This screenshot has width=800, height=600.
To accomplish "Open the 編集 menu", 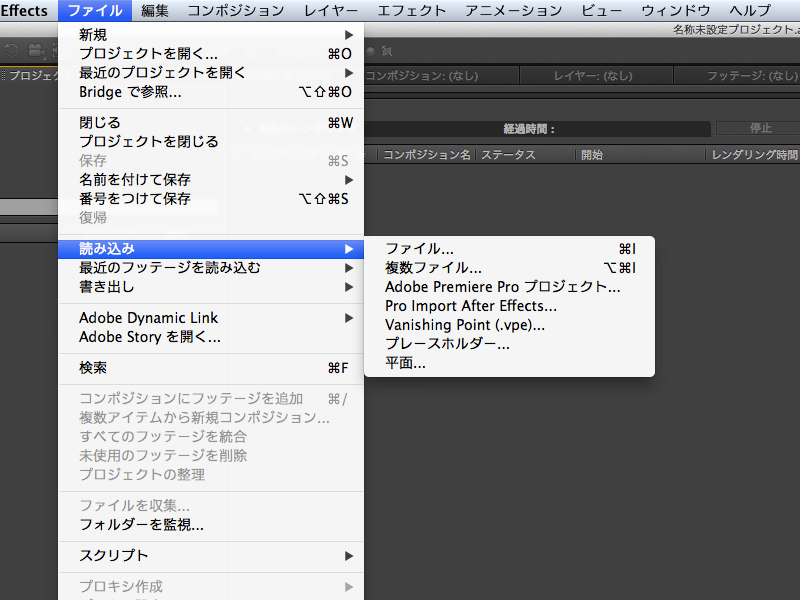I will coord(155,10).
